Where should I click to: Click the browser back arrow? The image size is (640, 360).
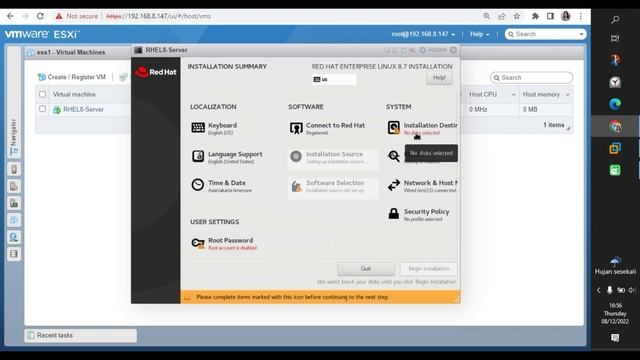tap(10, 16)
